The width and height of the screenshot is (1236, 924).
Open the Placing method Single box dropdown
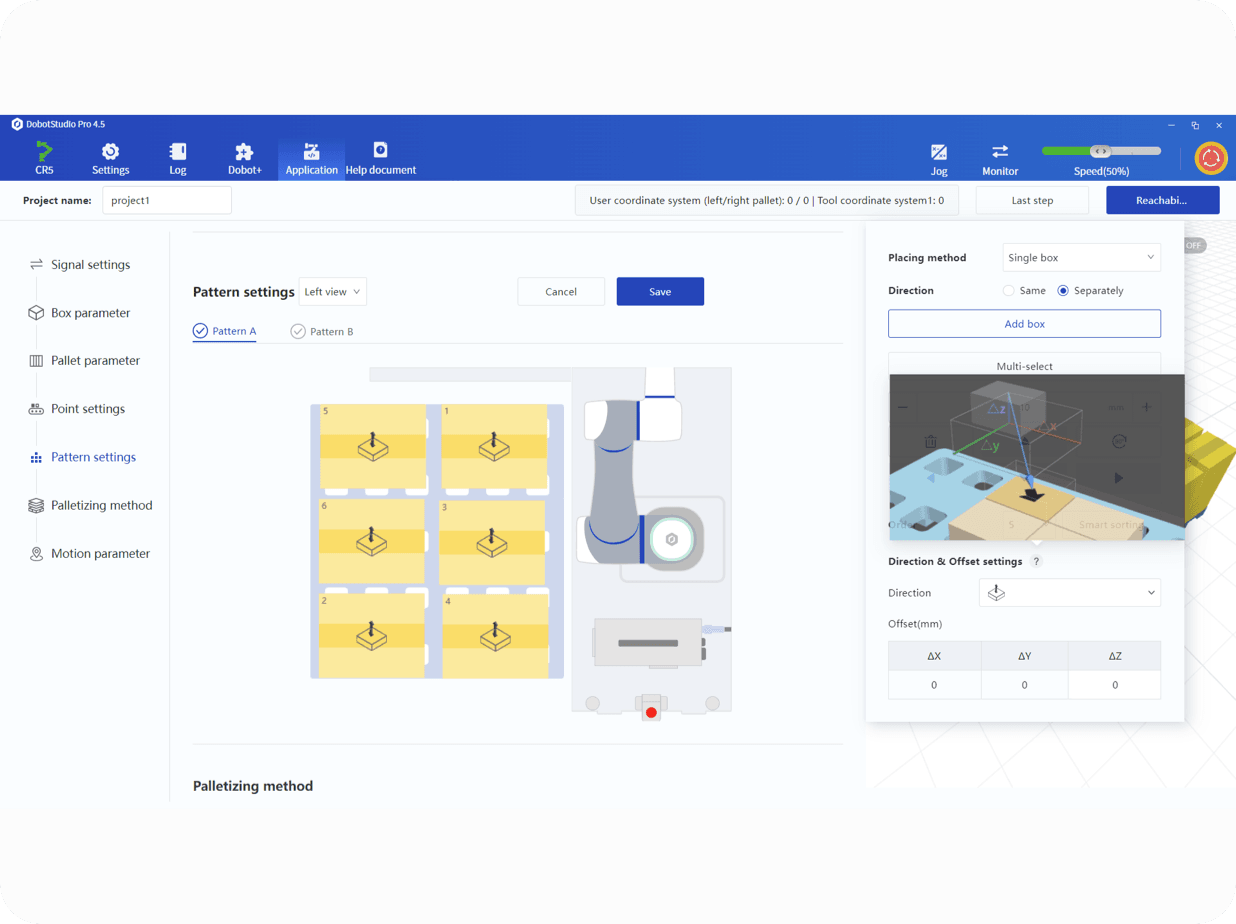(1080, 258)
